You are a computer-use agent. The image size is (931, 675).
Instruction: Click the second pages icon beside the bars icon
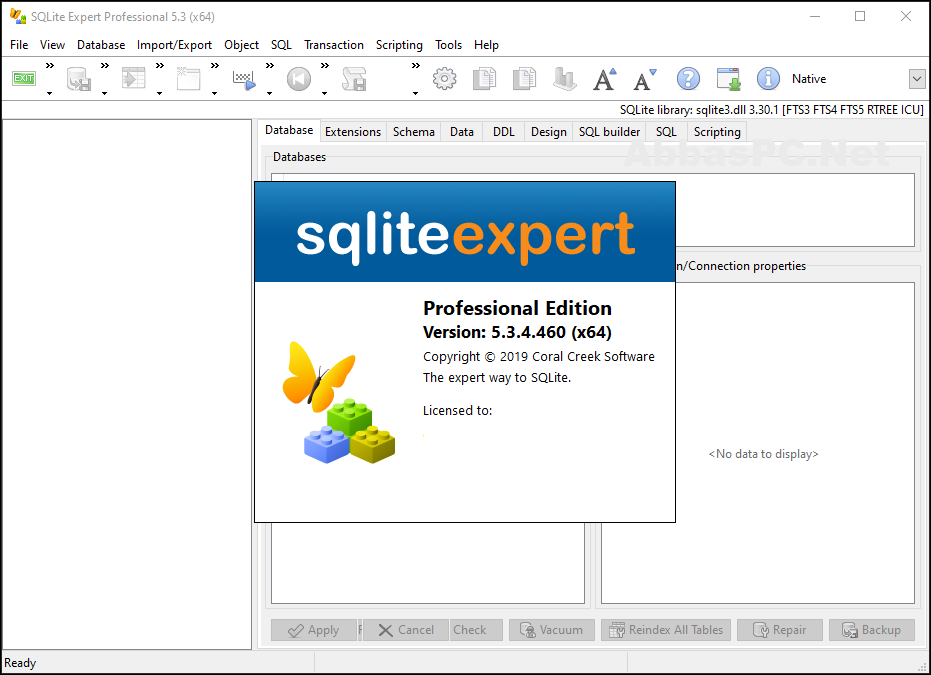click(x=524, y=79)
